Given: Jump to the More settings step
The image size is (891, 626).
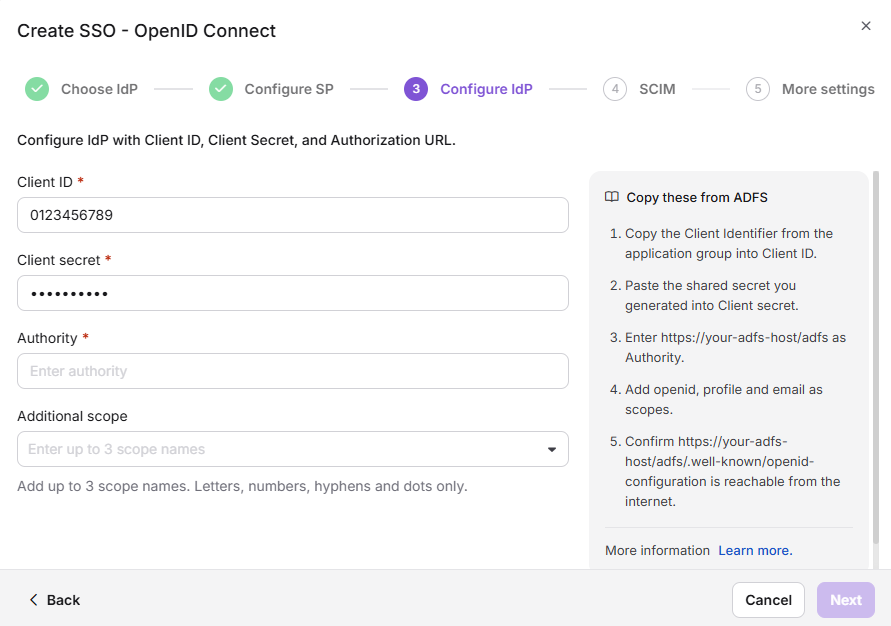Looking at the screenshot, I should [x=828, y=89].
